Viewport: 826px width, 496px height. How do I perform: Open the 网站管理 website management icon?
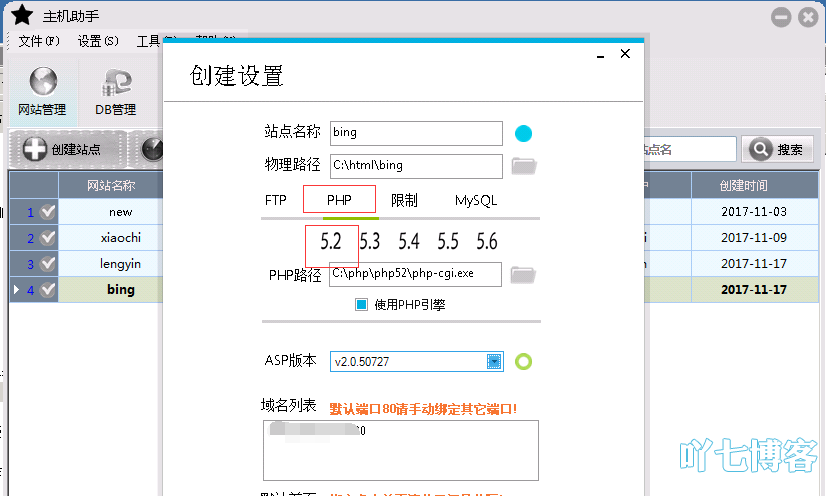(x=42, y=91)
